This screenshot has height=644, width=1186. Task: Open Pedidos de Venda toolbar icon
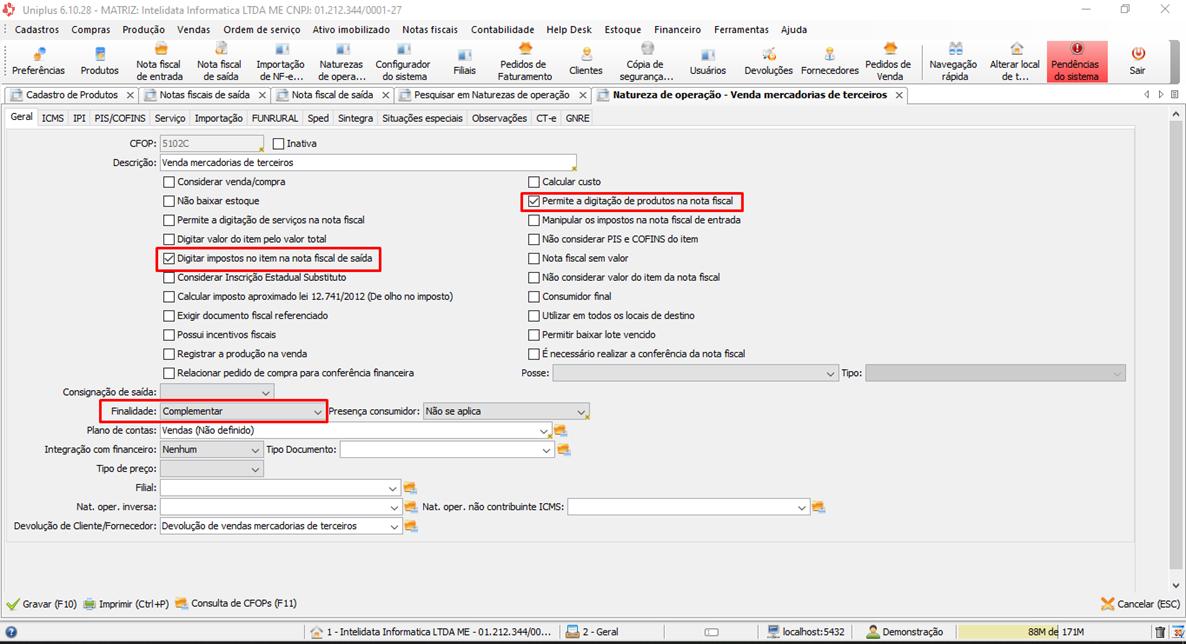[889, 61]
